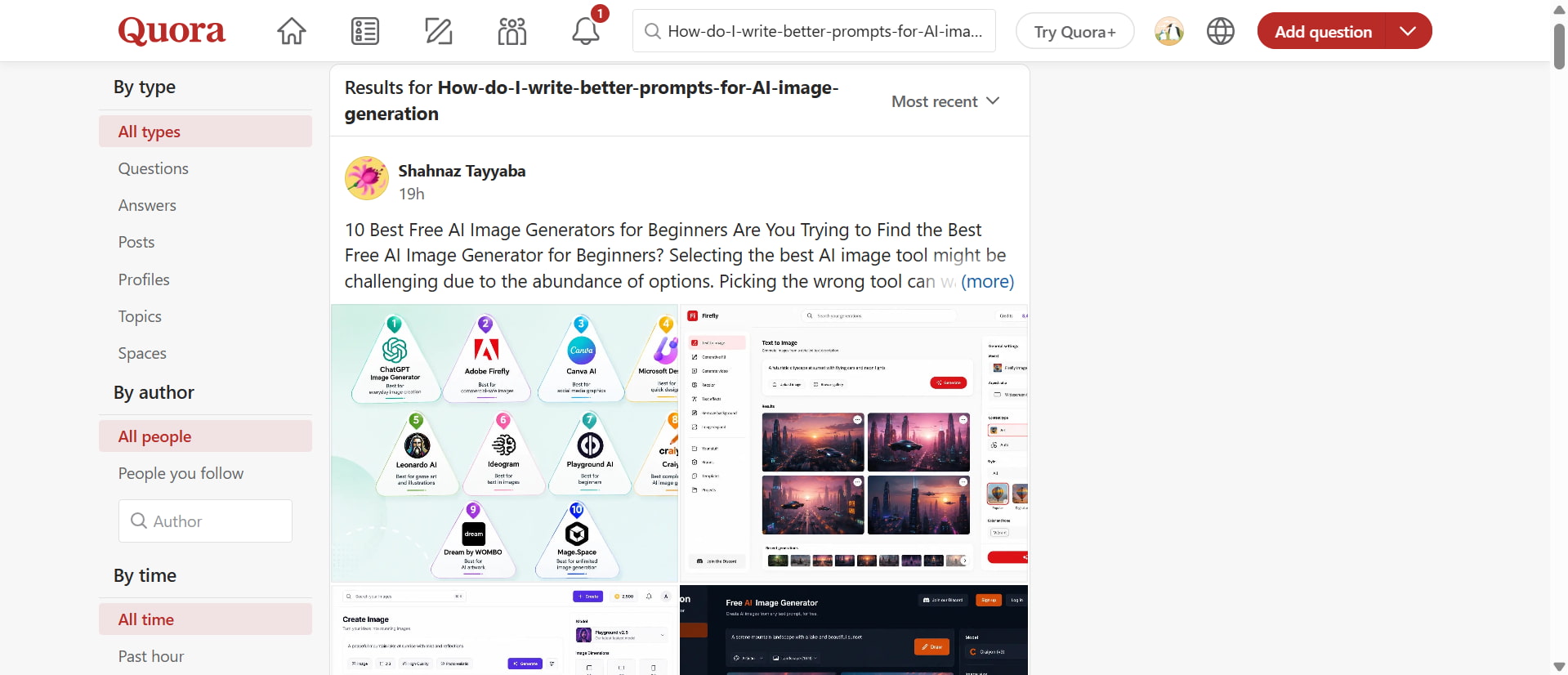
Task: Select the All time filter
Action: (205, 619)
